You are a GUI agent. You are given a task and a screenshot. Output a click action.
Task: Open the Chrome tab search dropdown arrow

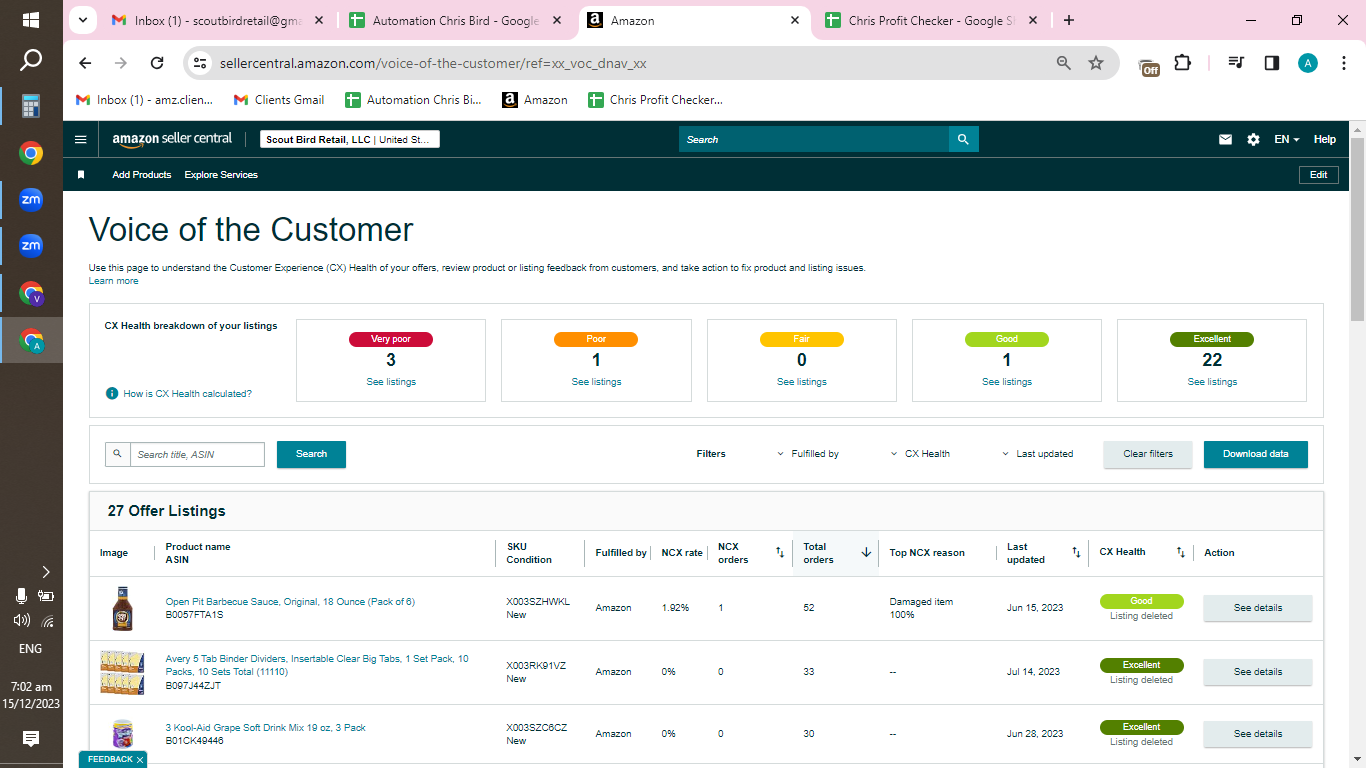click(82, 20)
